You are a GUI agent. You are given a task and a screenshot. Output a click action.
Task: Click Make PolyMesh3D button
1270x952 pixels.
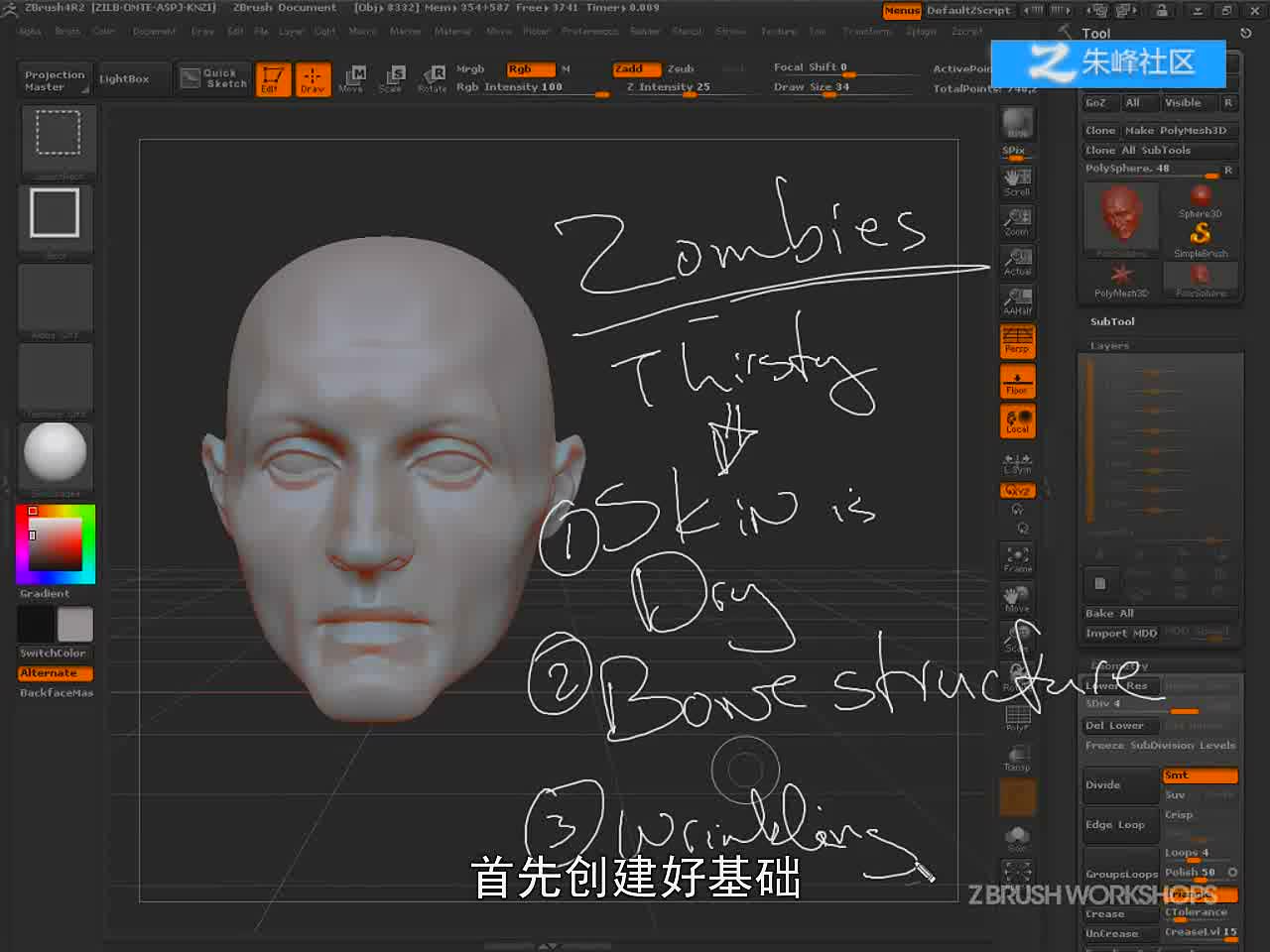click(1180, 130)
